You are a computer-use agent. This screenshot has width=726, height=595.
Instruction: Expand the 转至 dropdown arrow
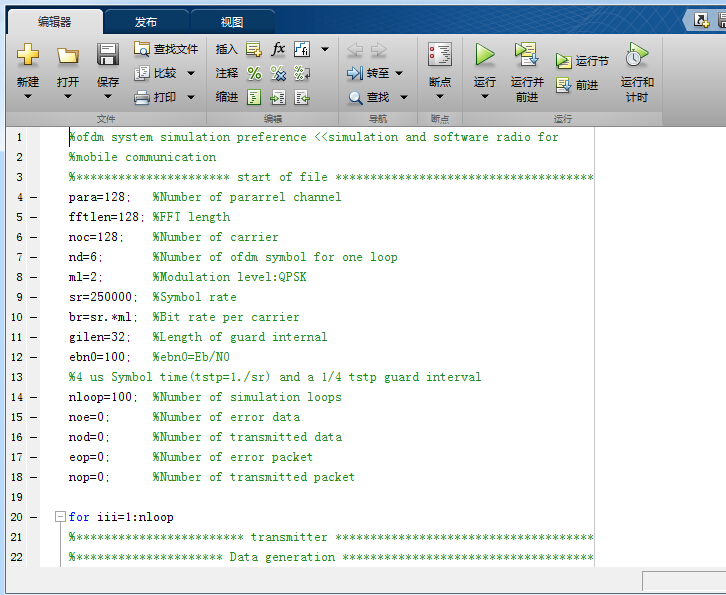pos(399,73)
